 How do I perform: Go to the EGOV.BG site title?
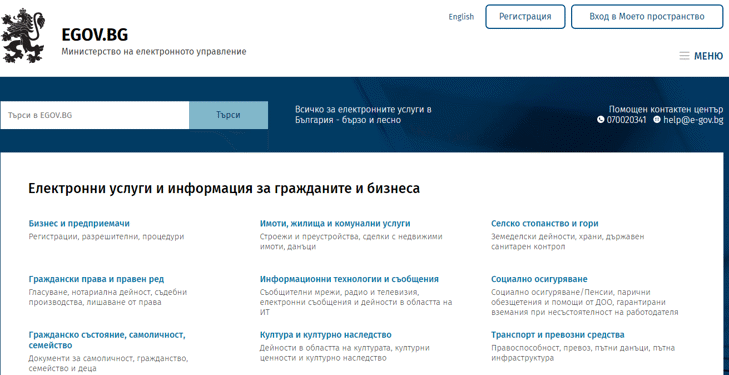[x=95, y=35]
